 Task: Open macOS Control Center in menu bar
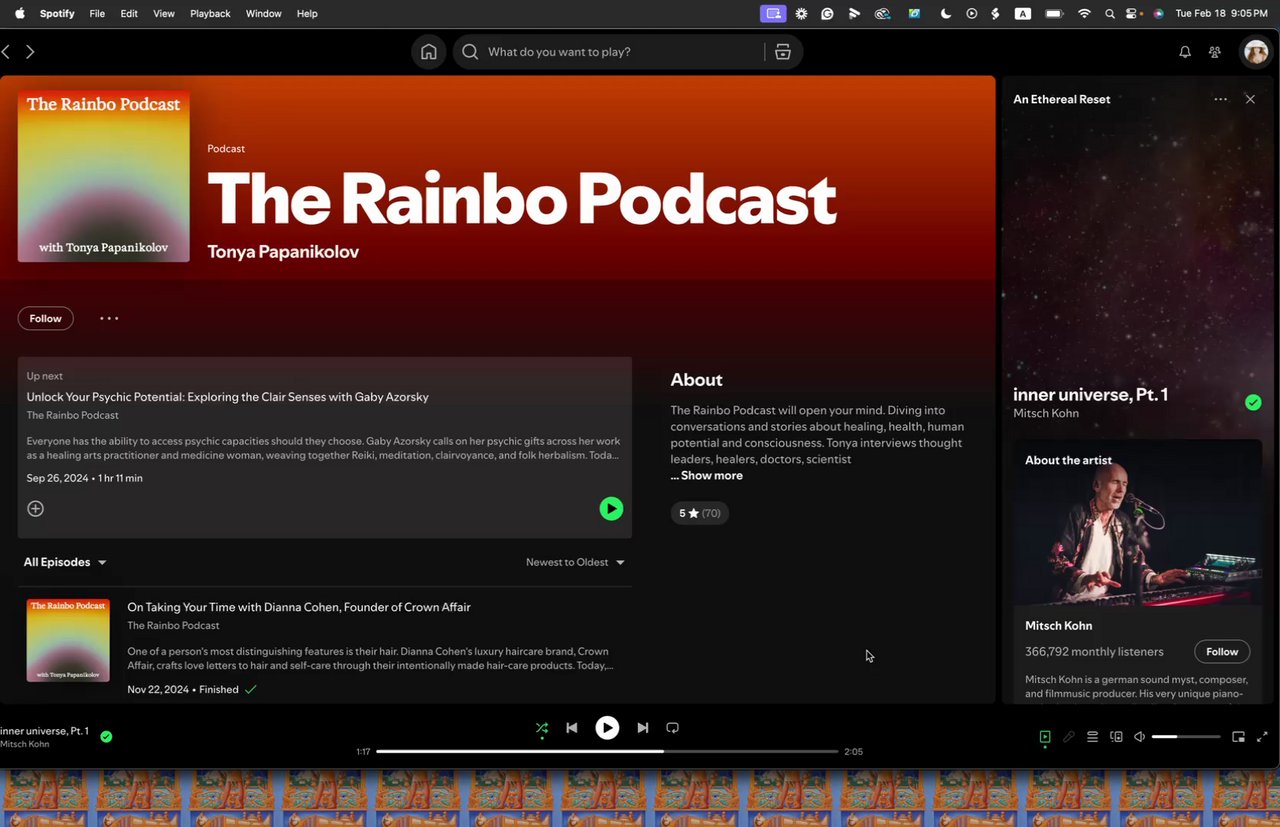pyautogui.click(x=1132, y=14)
